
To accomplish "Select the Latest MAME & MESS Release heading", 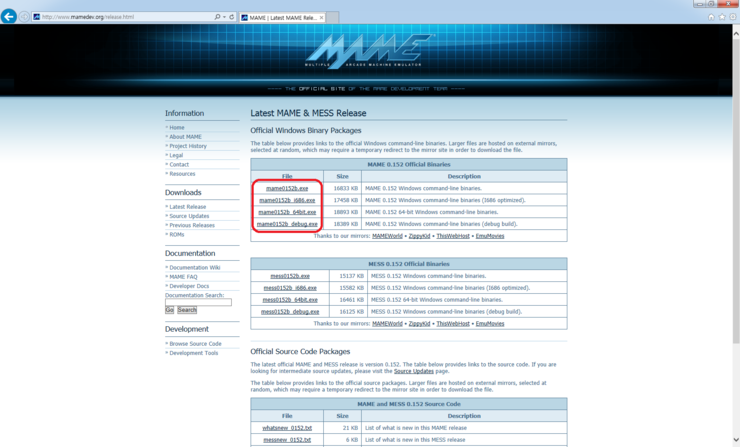I will click(308, 113).
